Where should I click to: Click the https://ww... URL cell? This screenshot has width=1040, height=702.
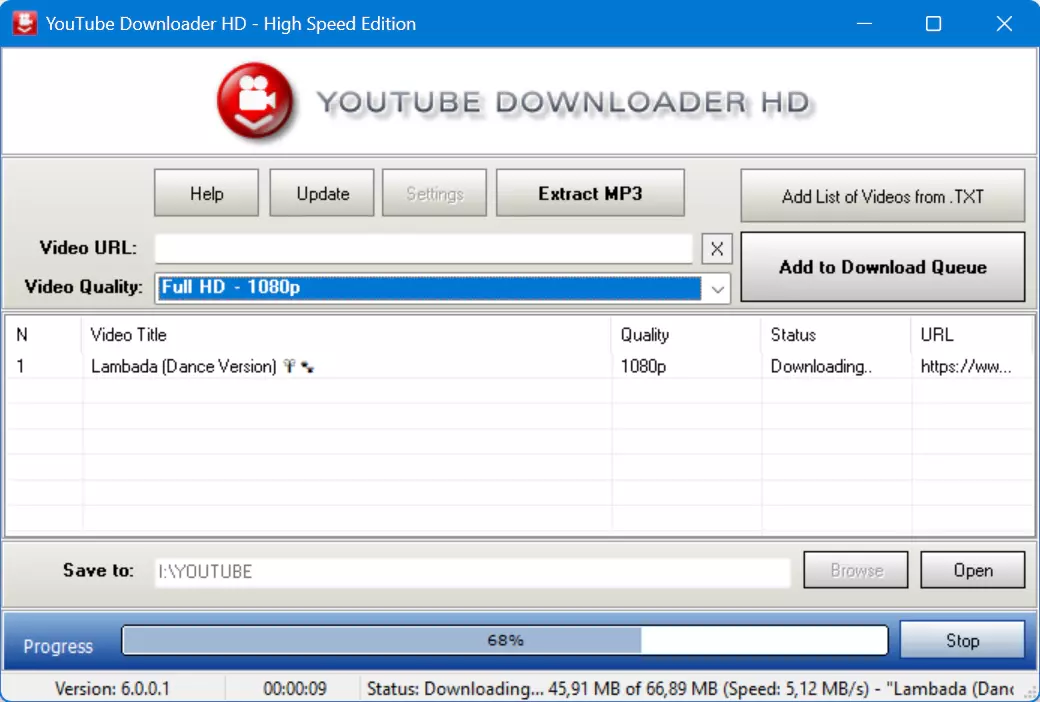coord(966,366)
